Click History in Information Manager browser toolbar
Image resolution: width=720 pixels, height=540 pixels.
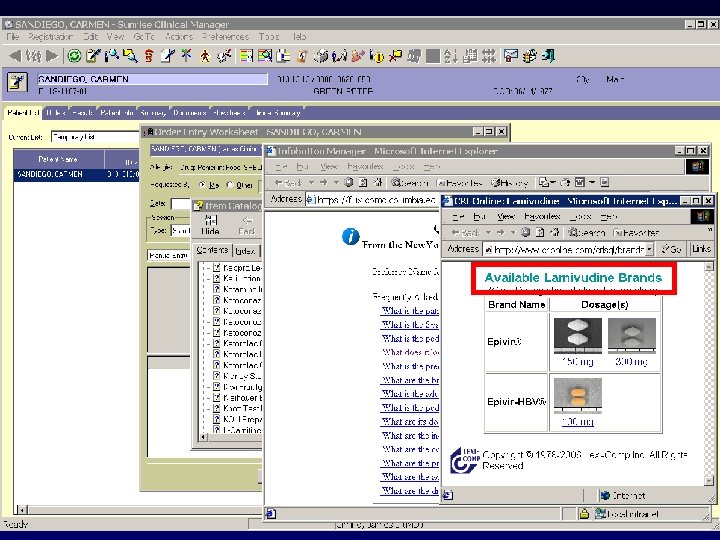510,183
